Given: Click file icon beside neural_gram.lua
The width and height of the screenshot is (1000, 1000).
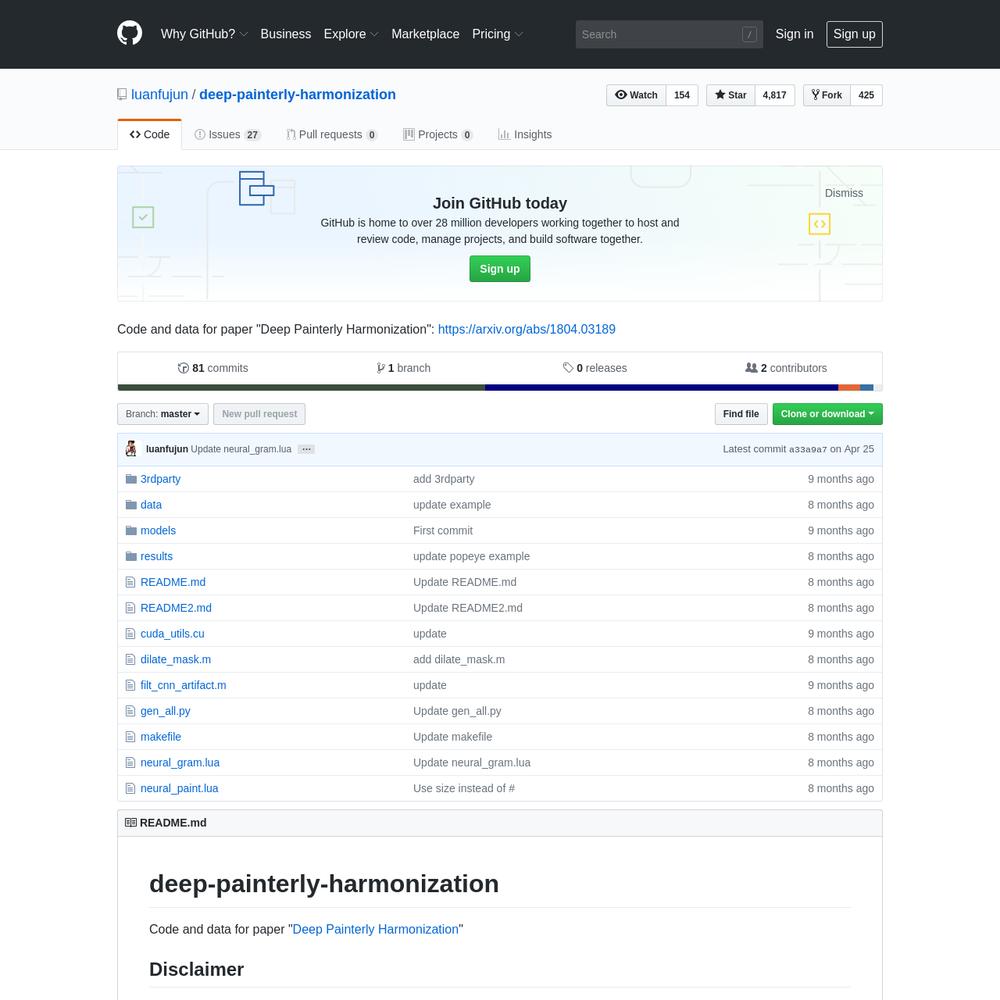Looking at the screenshot, I should pyautogui.click(x=130, y=763).
